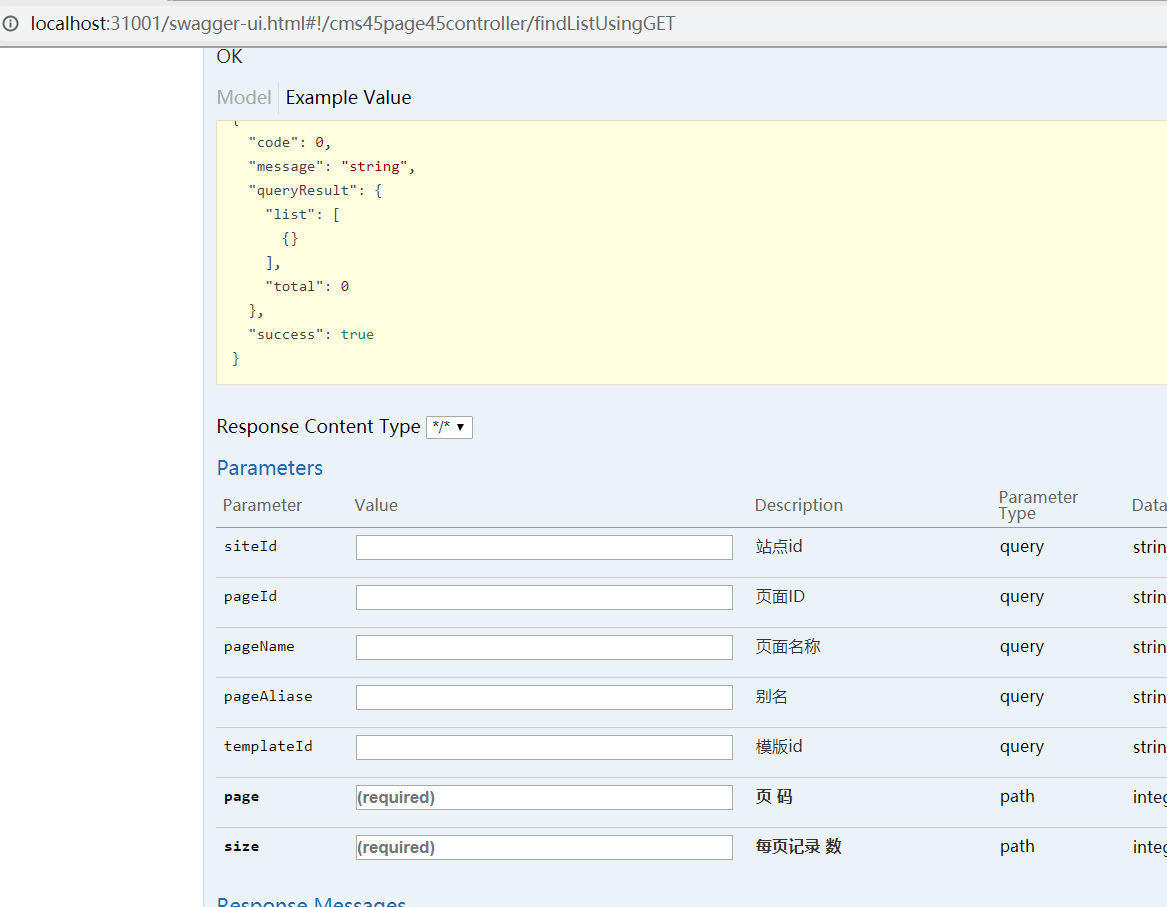The image size is (1167, 907).
Task: Click the "success": true line in example
Action: pyautogui.click(x=311, y=335)
